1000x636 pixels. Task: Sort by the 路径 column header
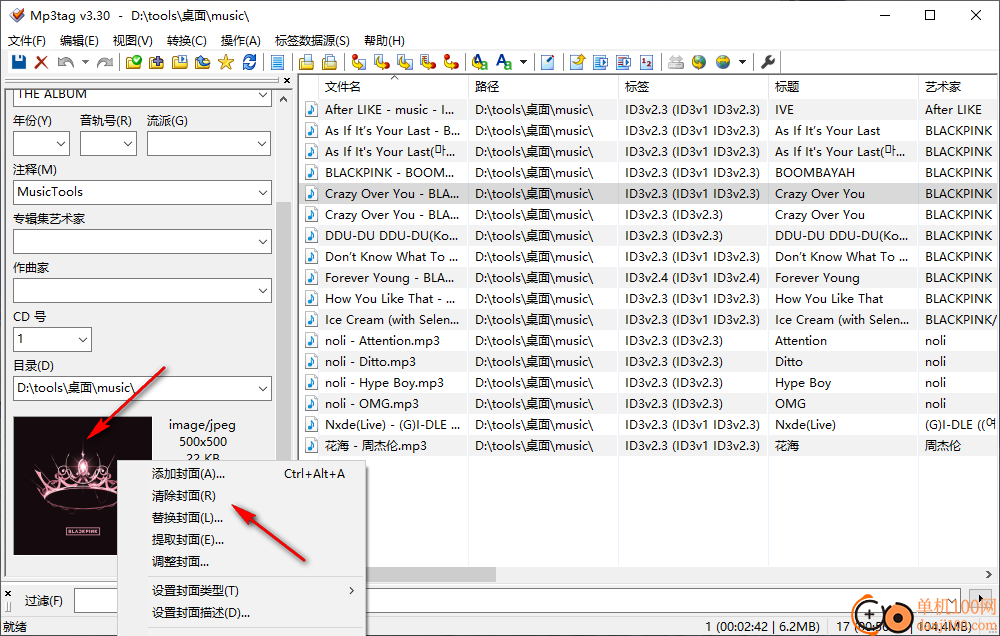pos(543,87)
